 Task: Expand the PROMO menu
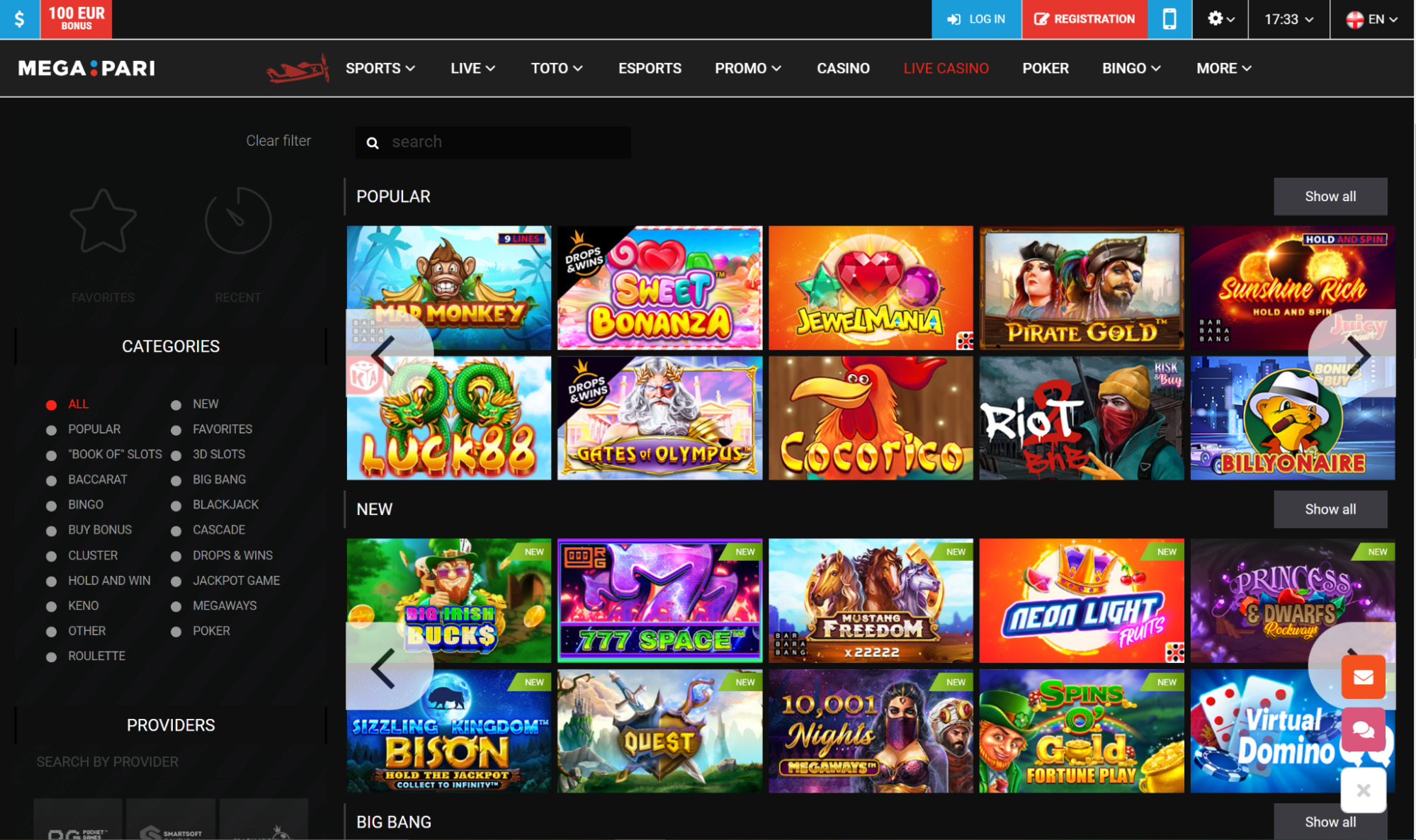click(x=748, y=69)
